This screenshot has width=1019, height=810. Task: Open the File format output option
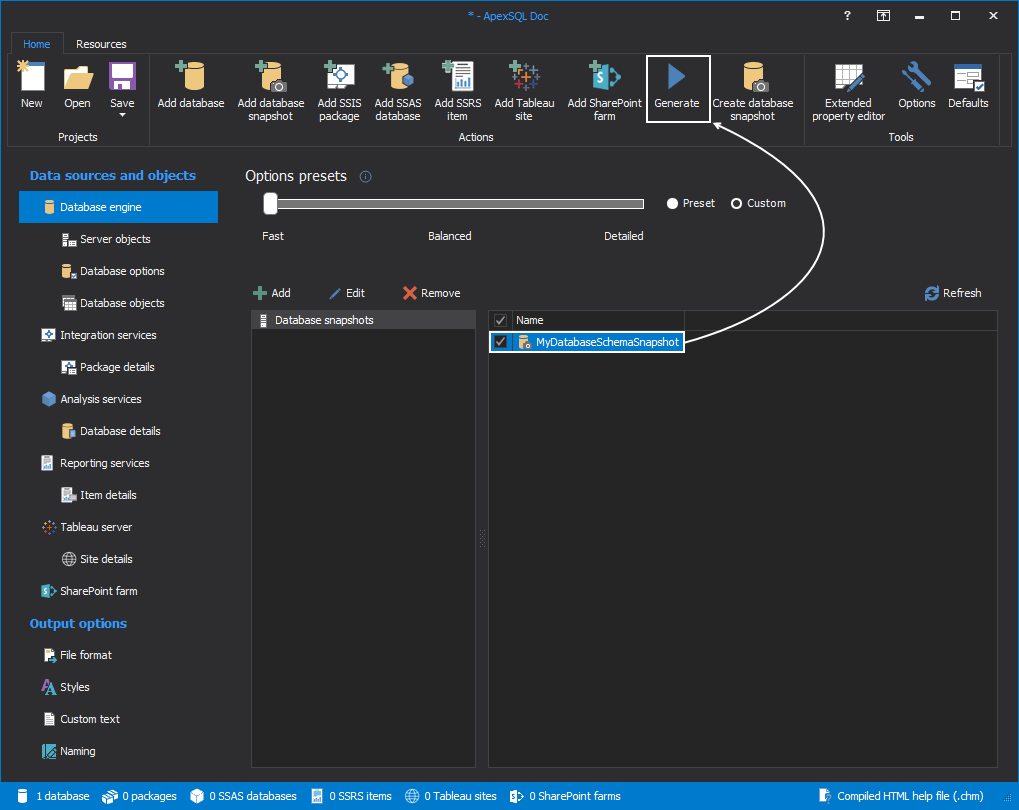click(77, 655)
